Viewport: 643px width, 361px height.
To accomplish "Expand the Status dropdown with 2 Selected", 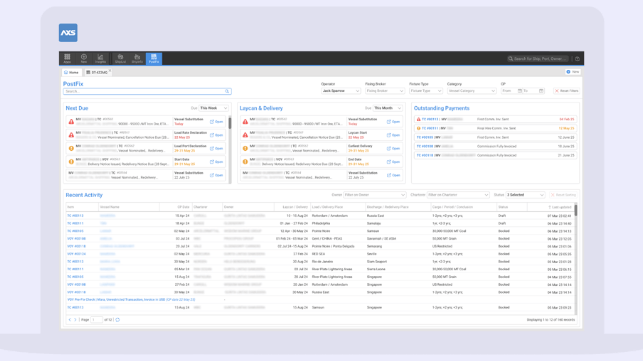I will (525, 195).
